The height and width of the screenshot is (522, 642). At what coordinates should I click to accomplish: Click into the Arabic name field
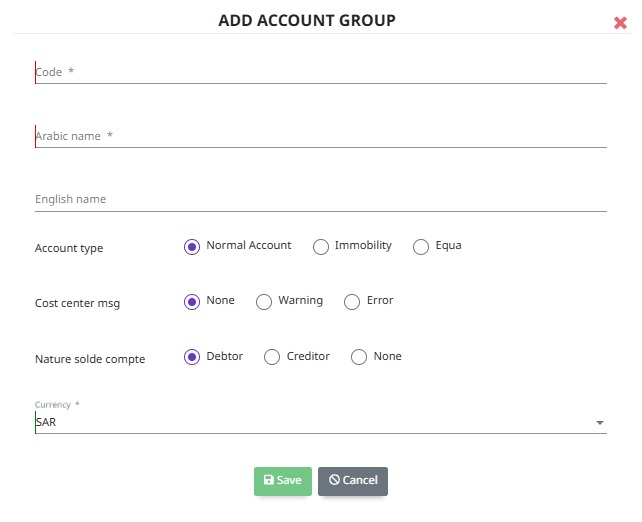(321, 136)
